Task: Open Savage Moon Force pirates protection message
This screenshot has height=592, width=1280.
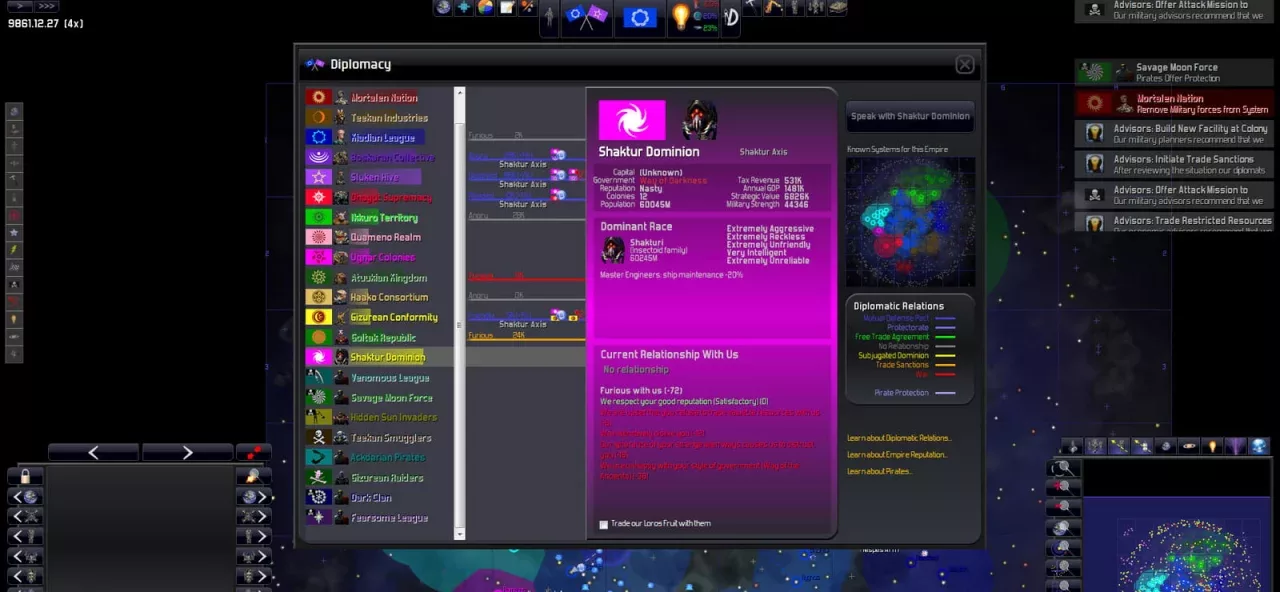Action: point(1175,72)
